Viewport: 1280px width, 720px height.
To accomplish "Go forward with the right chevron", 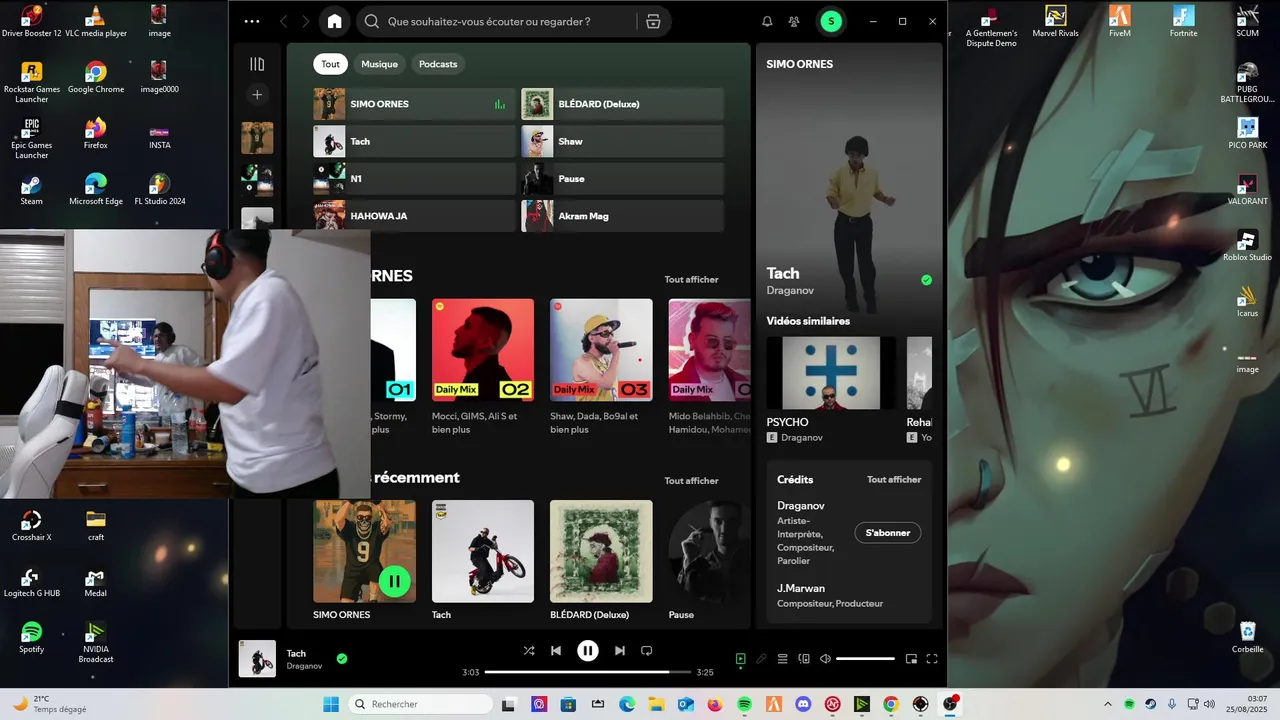I will (306, 21).
